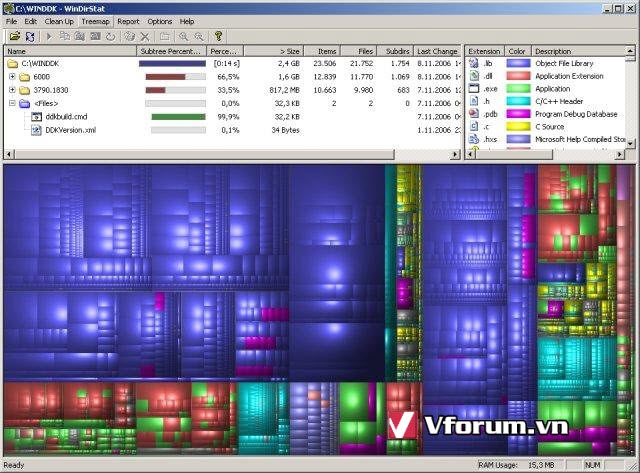Sort by the Name column header
Screen dimensions: 640x473
point(70,51)
